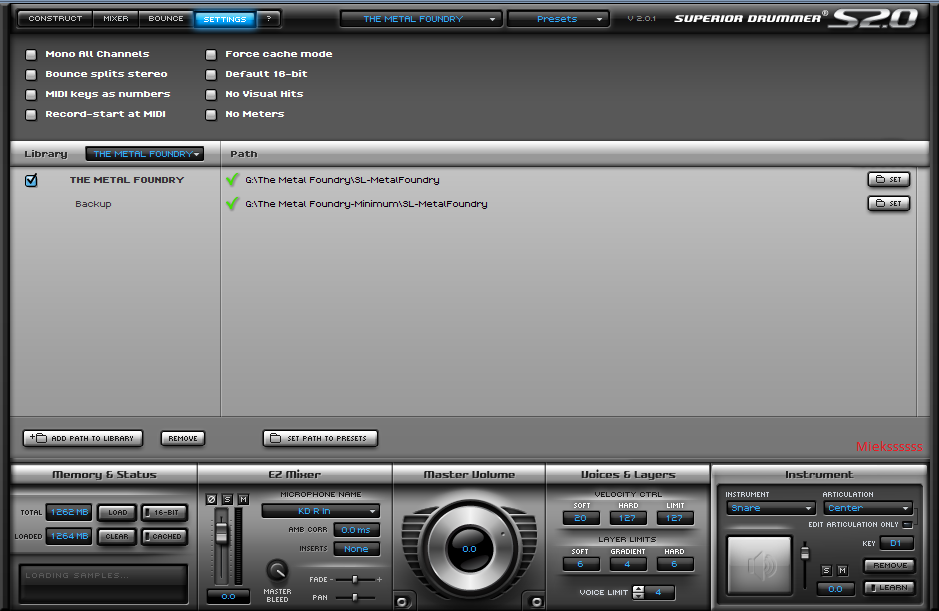Click the Master Bleed knob
Image resolution: width=939 pixels, height=611 pixels.
(277, 571)
